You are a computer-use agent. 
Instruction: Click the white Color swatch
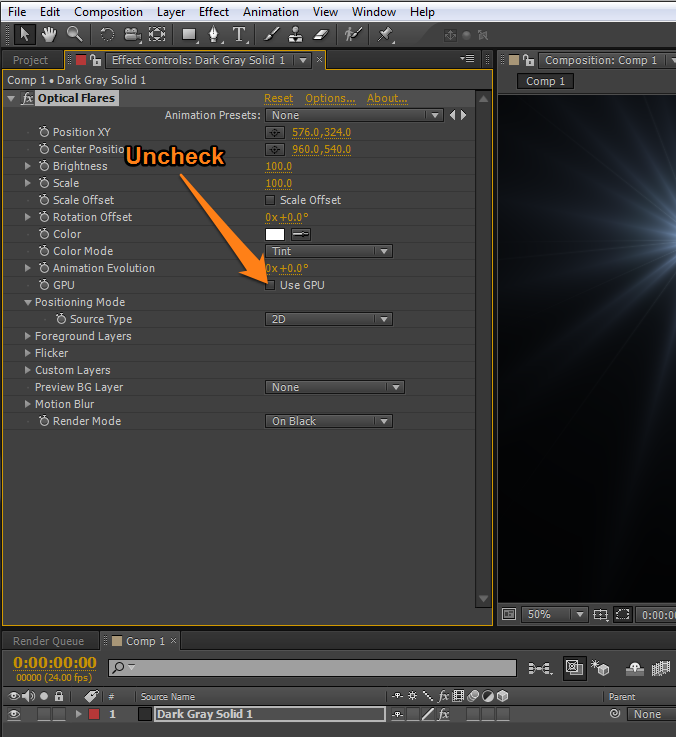[274, 234]
